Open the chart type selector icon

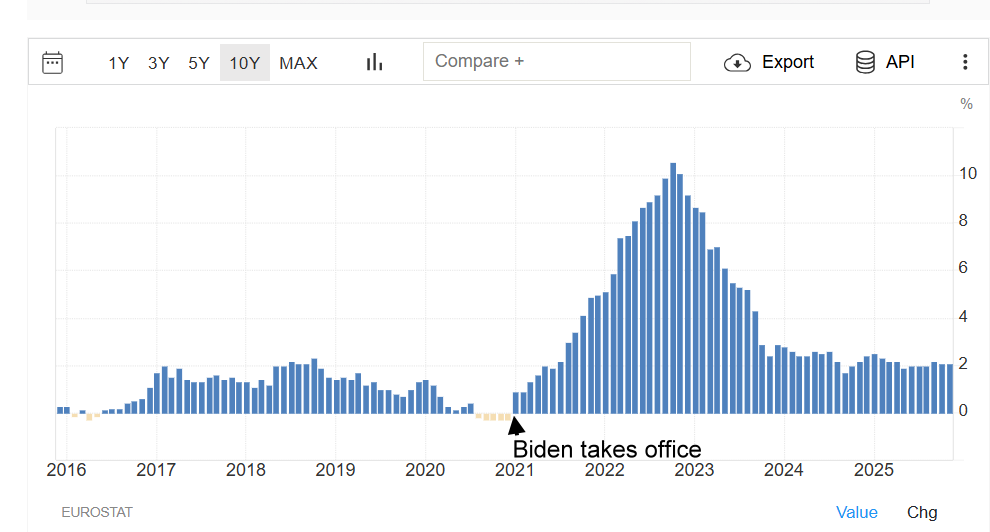[x=374, y=62]
